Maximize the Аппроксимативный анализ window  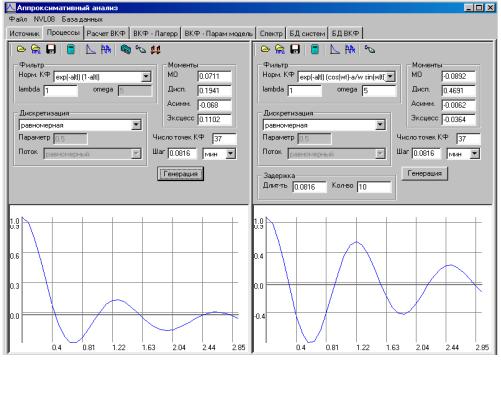[479, 7]
